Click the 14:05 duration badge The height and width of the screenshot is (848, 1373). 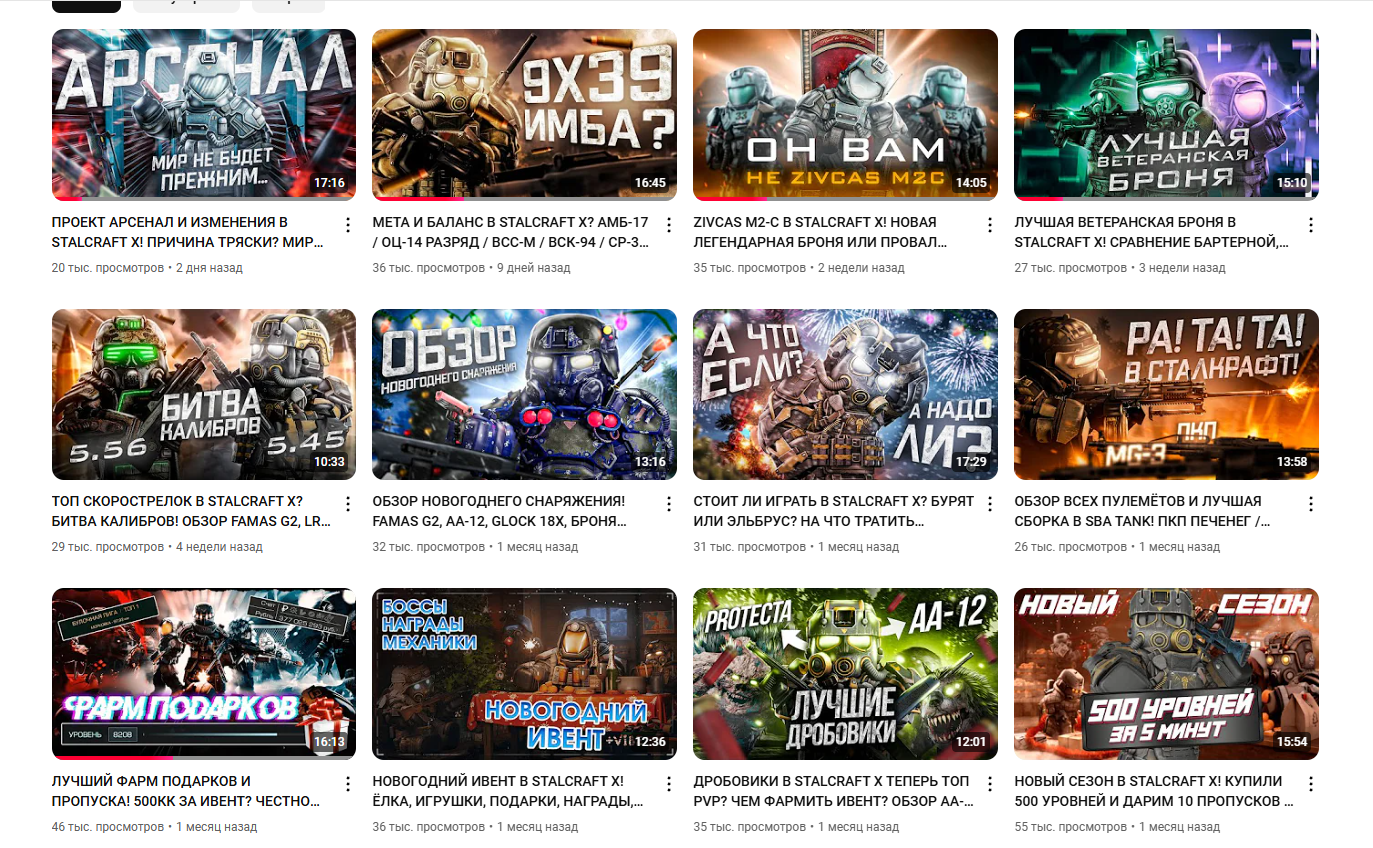971,184
